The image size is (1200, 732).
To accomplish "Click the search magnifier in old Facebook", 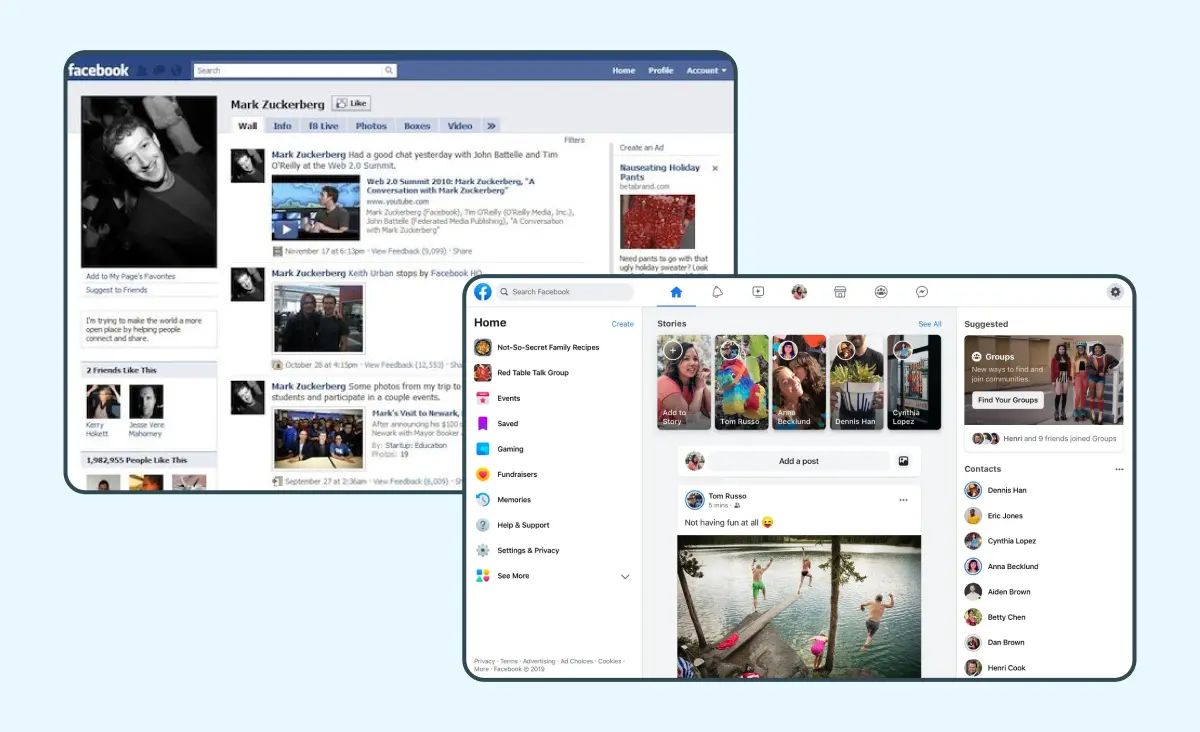I will [x=389, y=70].
